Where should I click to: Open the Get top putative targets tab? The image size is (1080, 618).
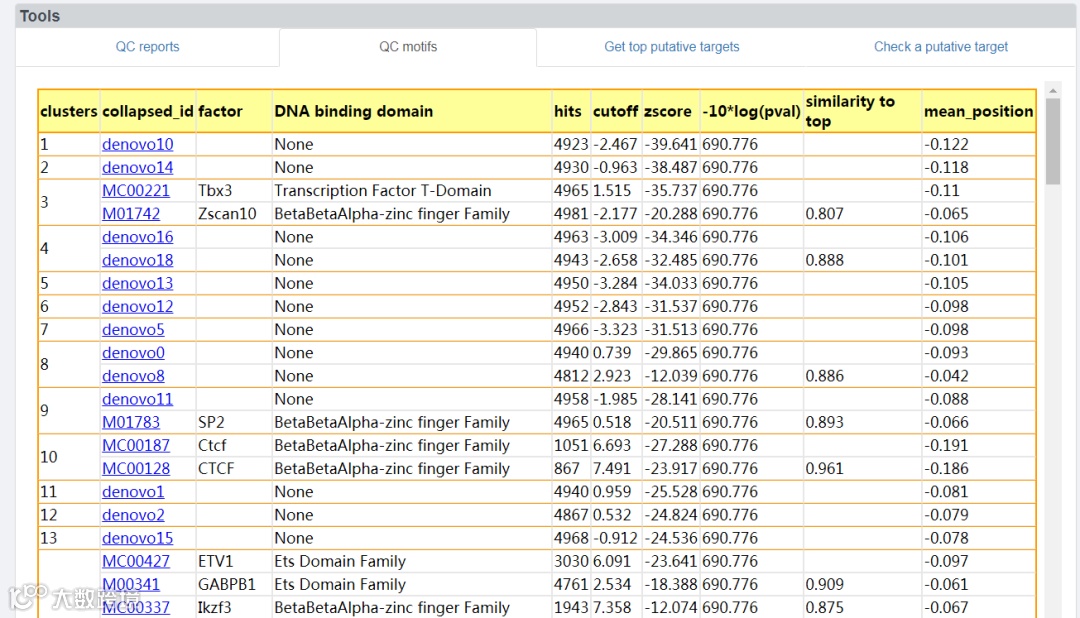pos(672,47)
